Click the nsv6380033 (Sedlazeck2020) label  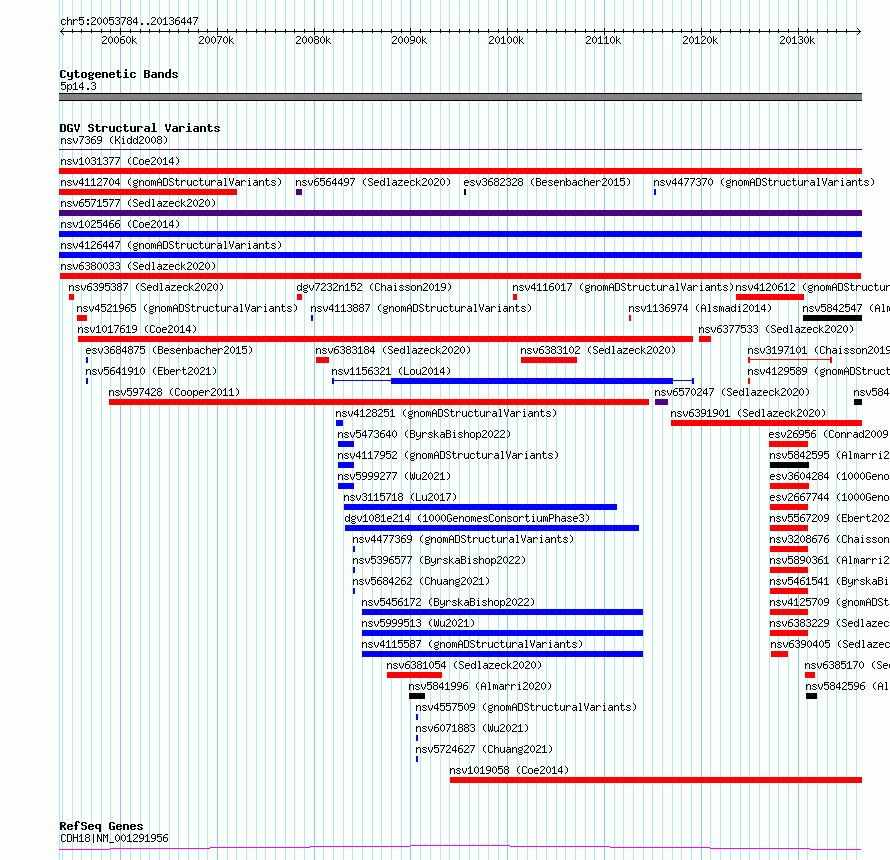point(138,266)
